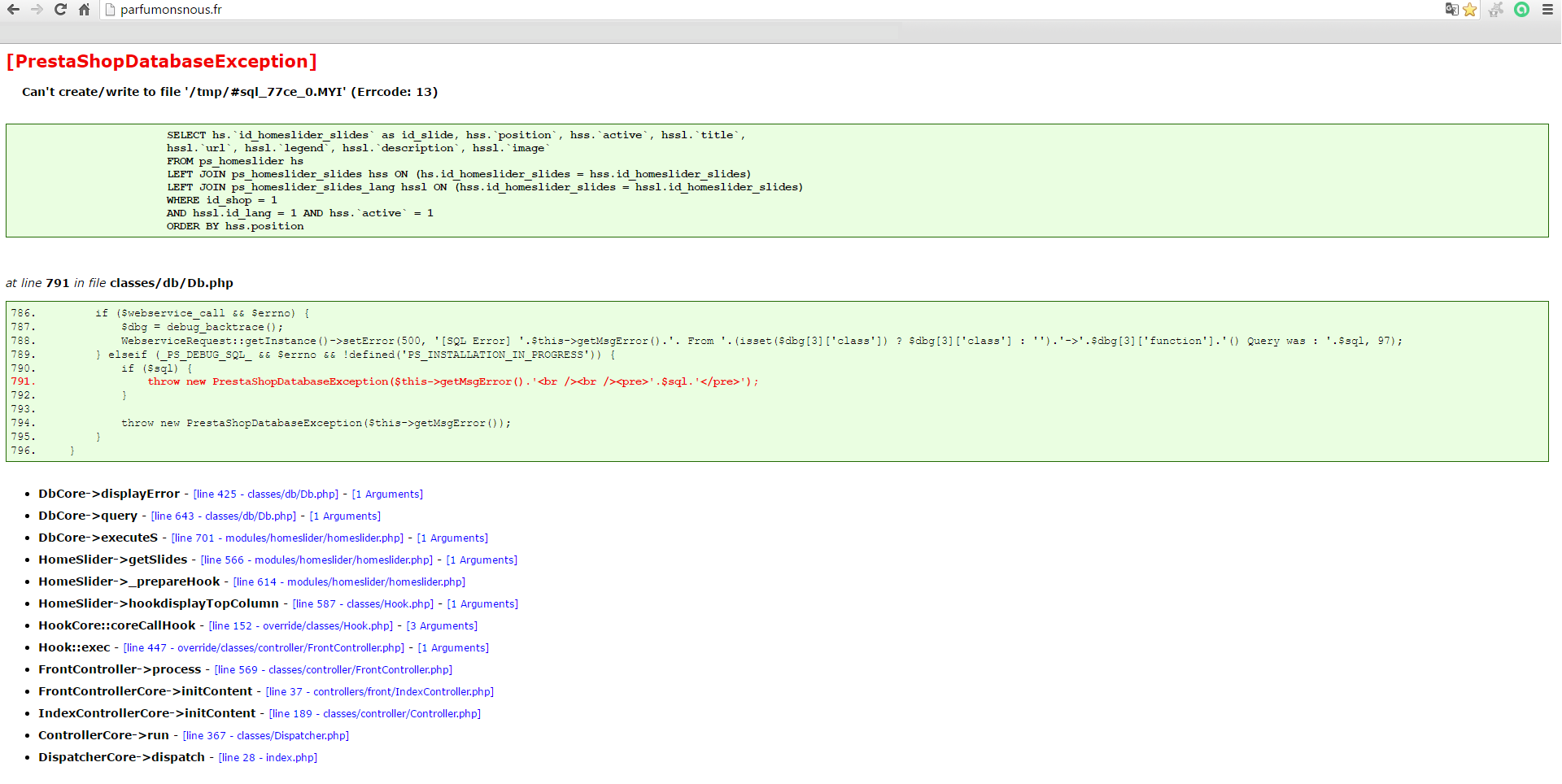Screen dimensions: 1562x784
Task: Open the line 447 override FrontController.php link
Action: point(264,648)
